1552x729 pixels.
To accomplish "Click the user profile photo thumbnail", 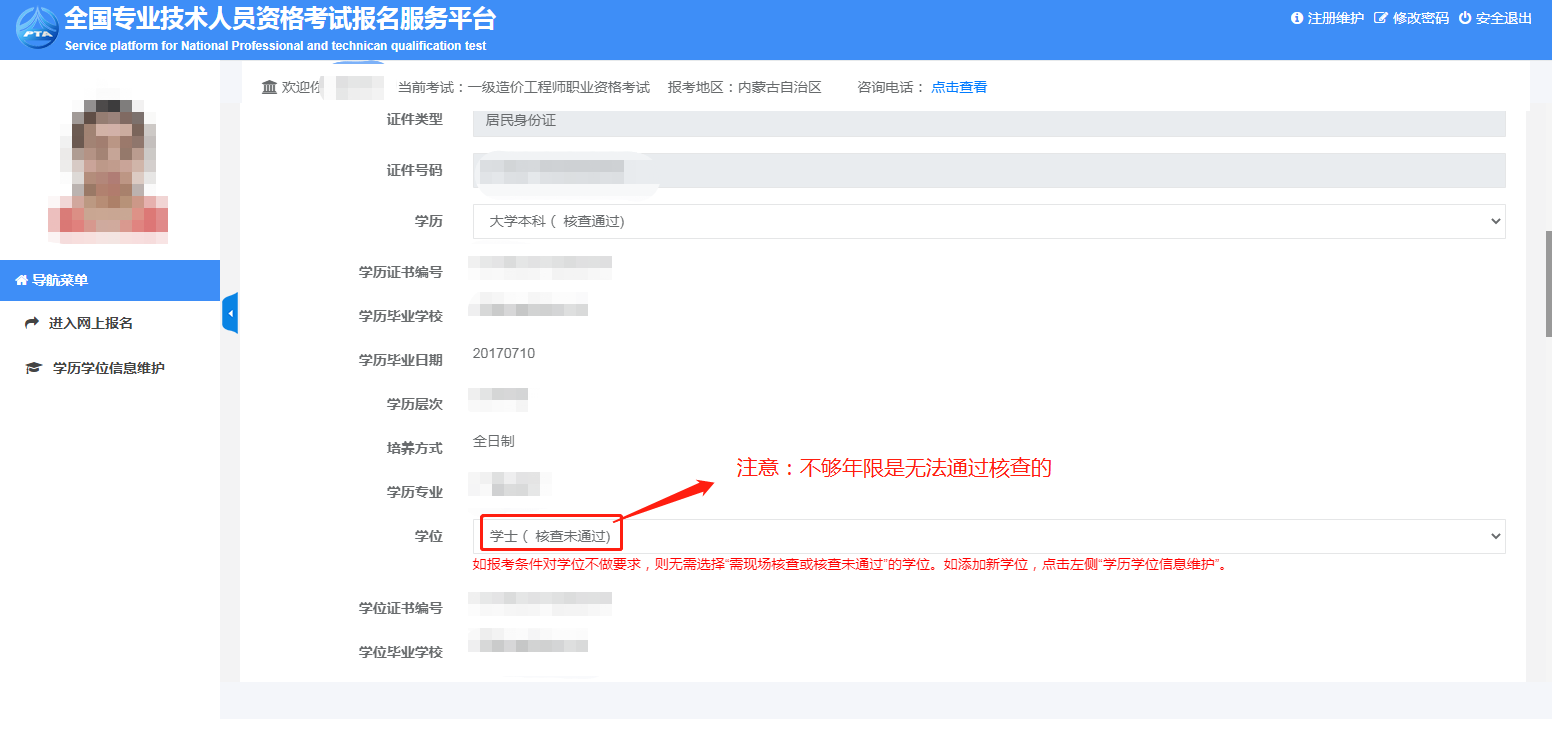I will [x=108, y=165].
